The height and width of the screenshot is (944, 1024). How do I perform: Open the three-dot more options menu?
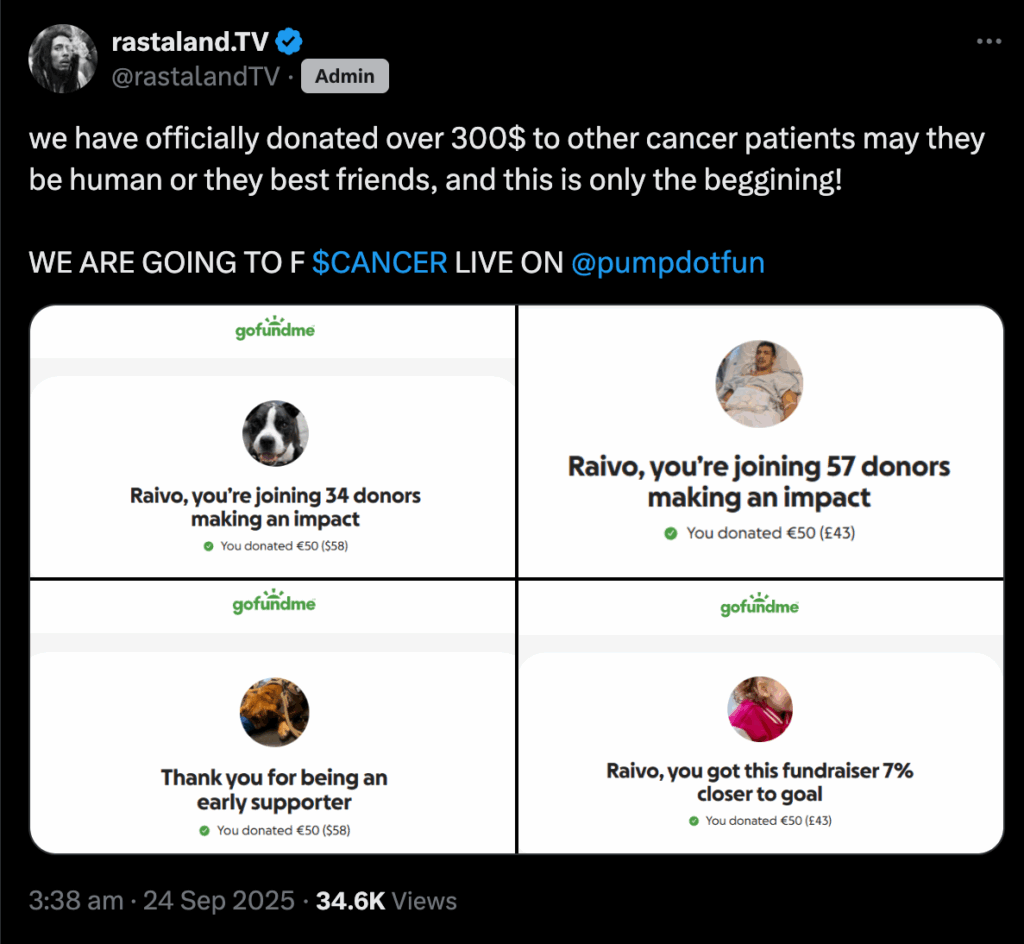coord(988,41)
